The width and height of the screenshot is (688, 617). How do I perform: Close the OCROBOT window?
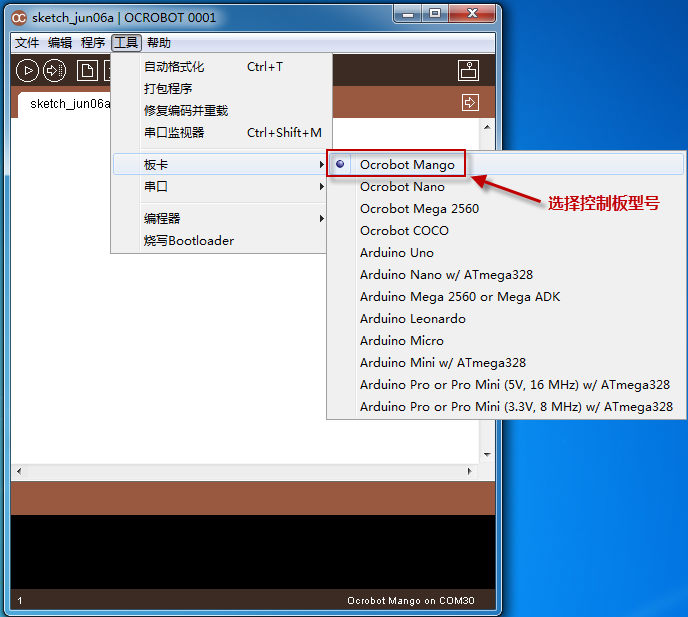pyautogui.click(x=473, y=14)
